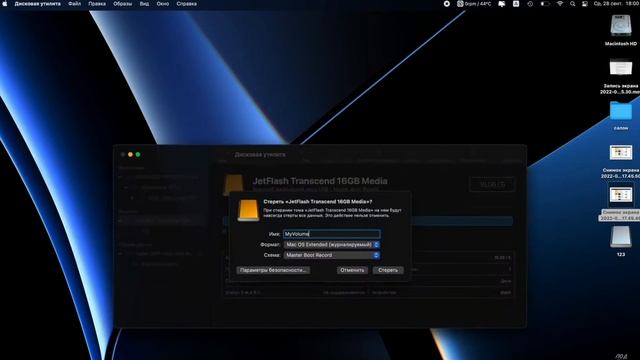This screenshot has height=360, width=640.
Task: Click the Disk Utility minimize button
Action: click(131, 155)
